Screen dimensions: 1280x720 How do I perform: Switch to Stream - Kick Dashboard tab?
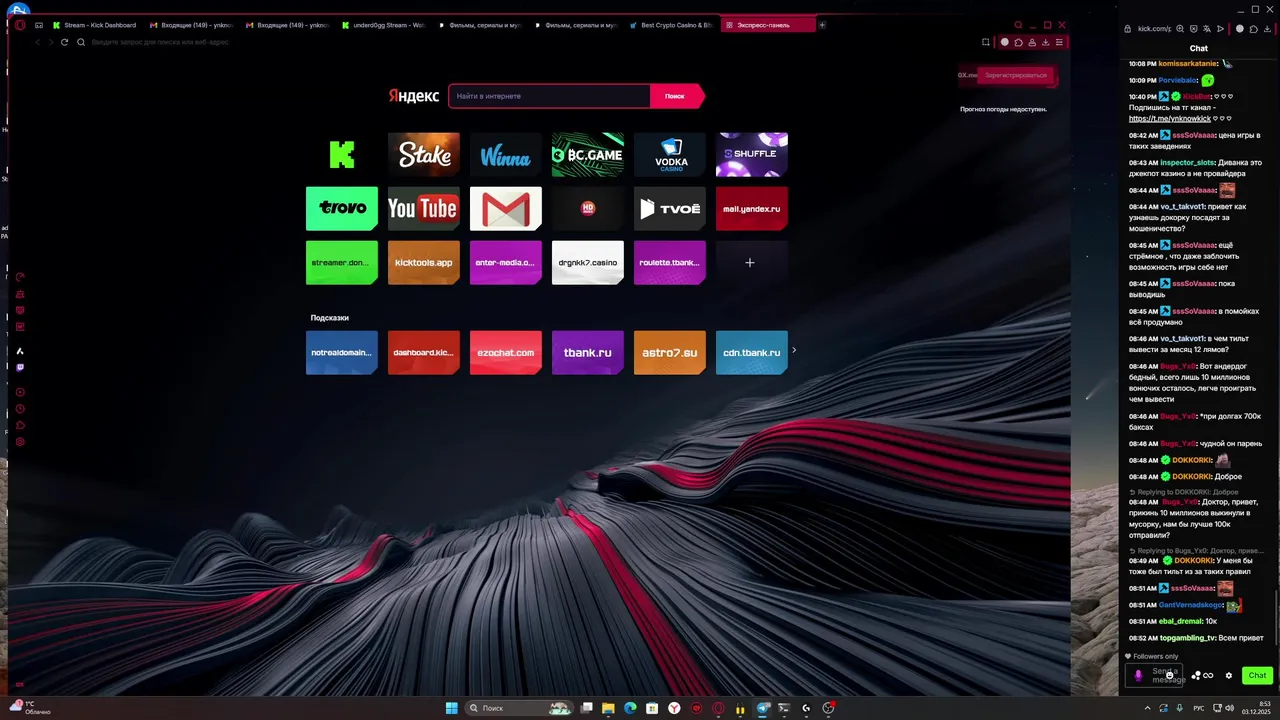(96, 25)
